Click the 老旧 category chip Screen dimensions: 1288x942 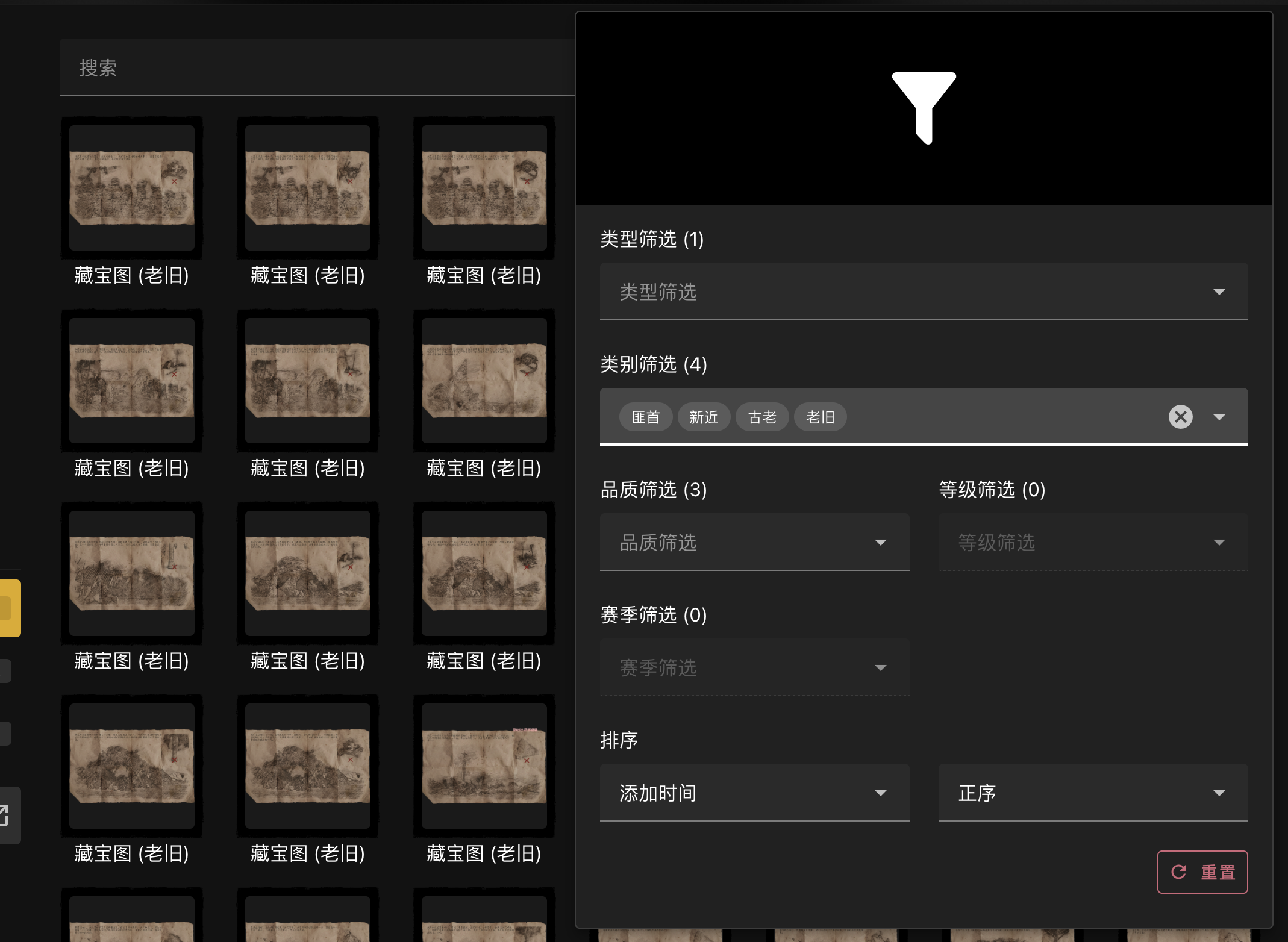820,417
